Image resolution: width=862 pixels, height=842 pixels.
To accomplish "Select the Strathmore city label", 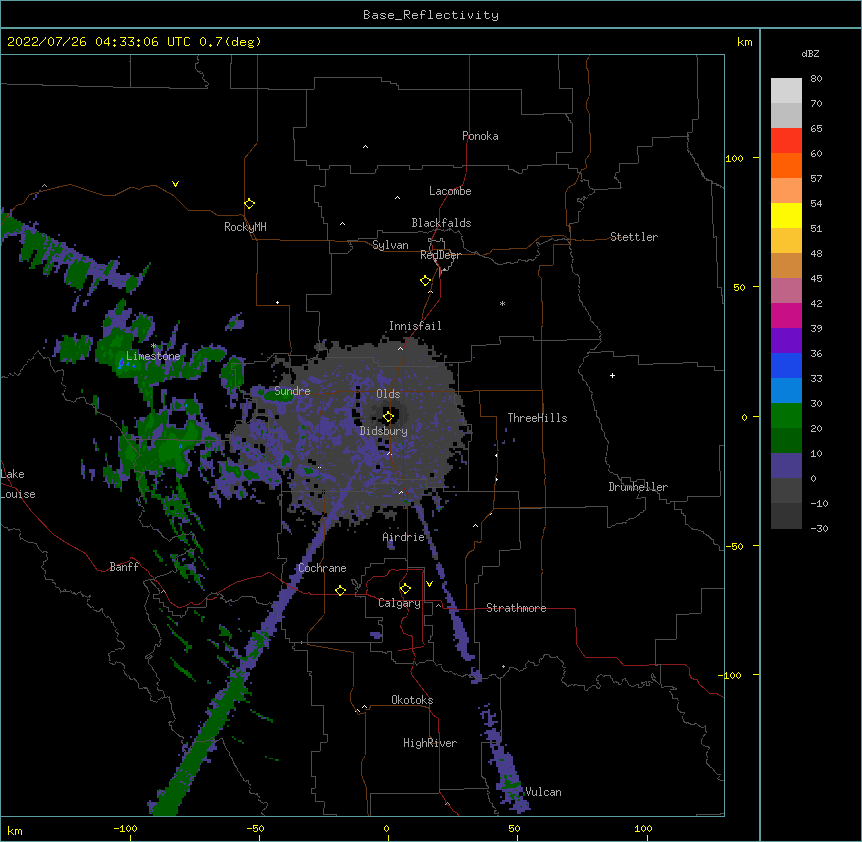I will pos(516,608).
